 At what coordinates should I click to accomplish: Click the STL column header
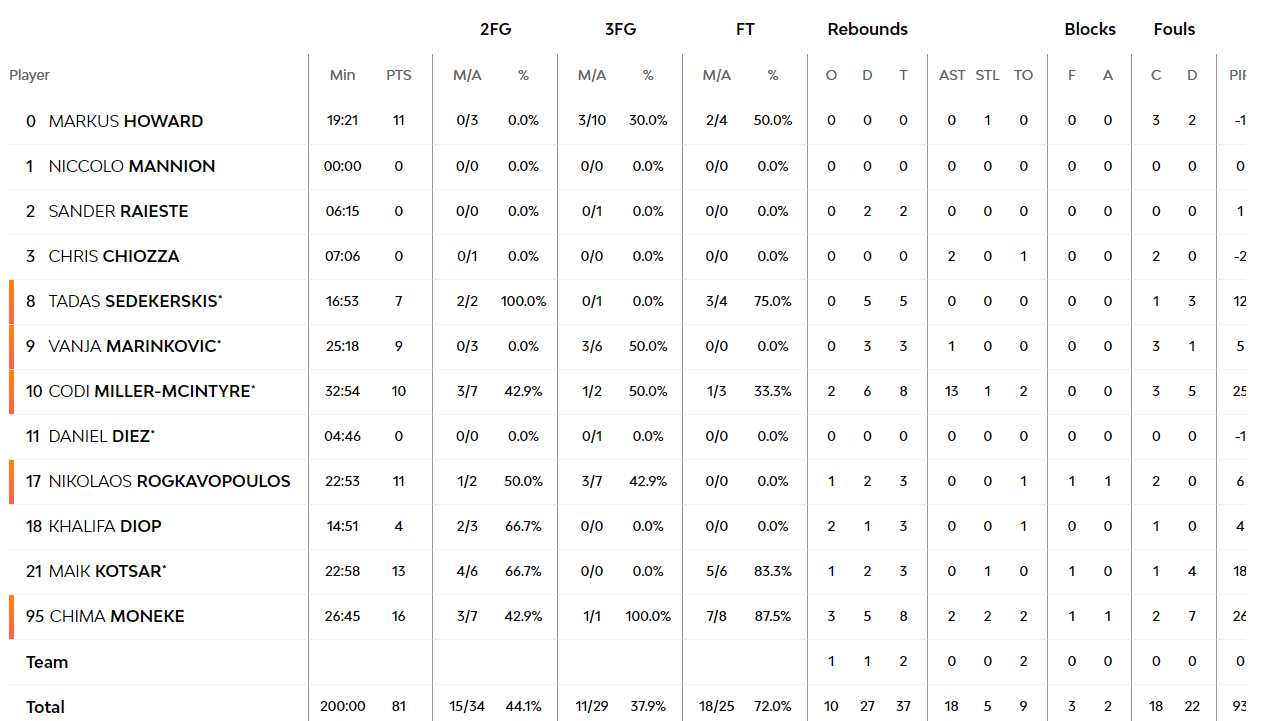point(988,75)
